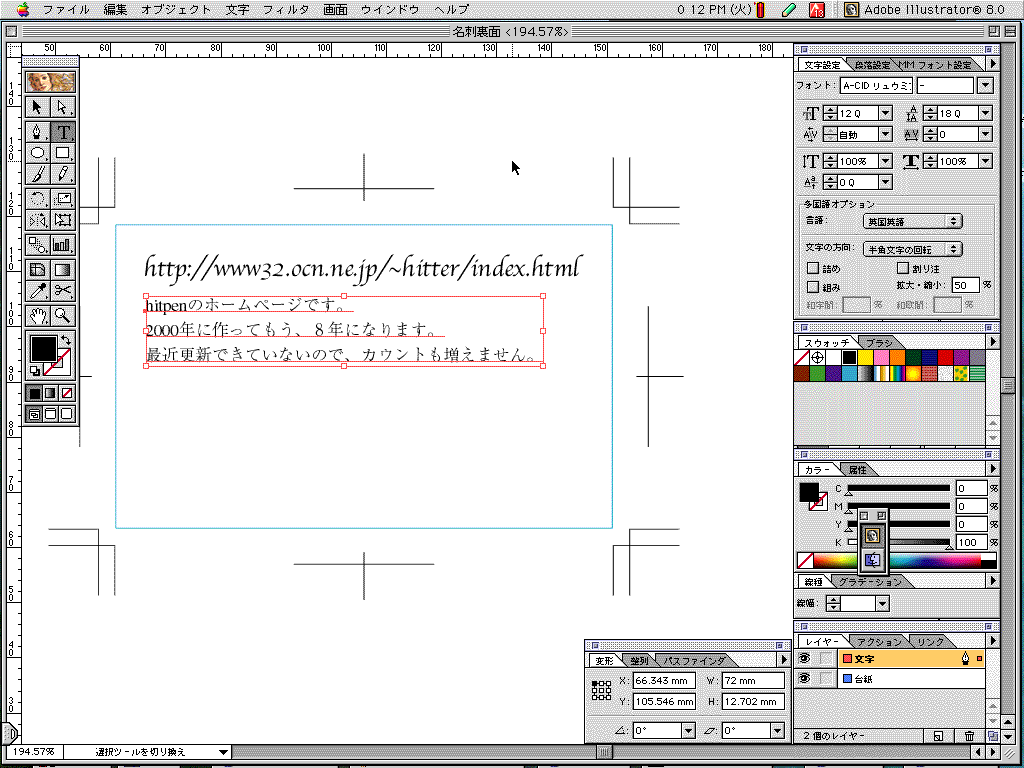Image resolution: width=1024 pixels, height=768 pixels.
Task: Open the rotation angle dropdown in Transform panel
Action: tap(688, 731)
